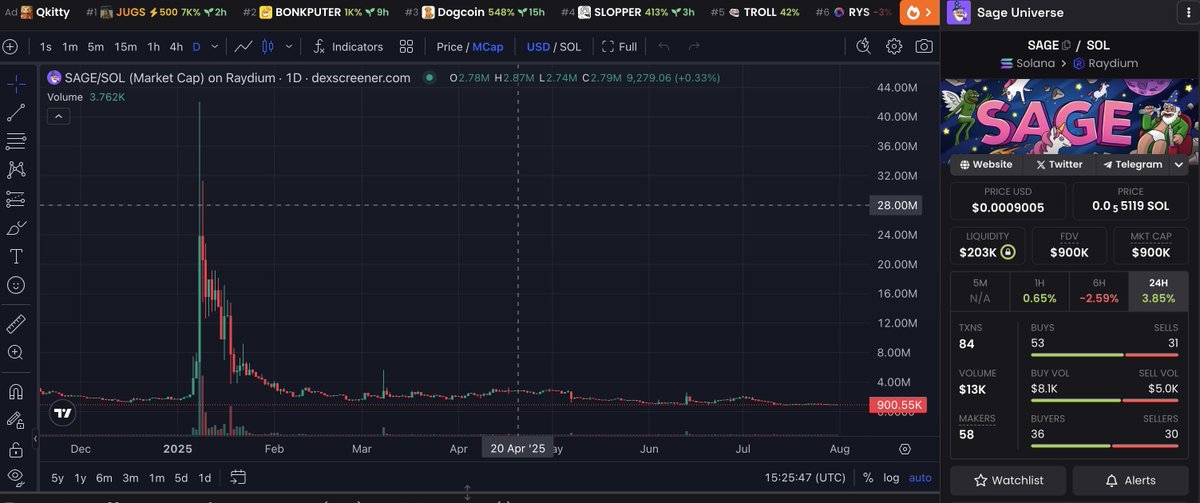
Task: Add SAGE to Watchlist
Action: [x=1008, y=480]
